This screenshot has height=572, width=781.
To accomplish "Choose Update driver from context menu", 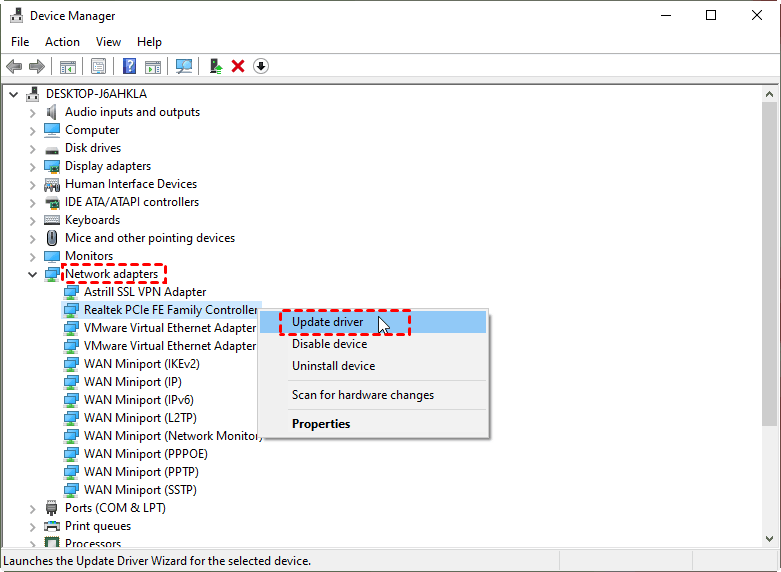I will [x=328, y=322].
